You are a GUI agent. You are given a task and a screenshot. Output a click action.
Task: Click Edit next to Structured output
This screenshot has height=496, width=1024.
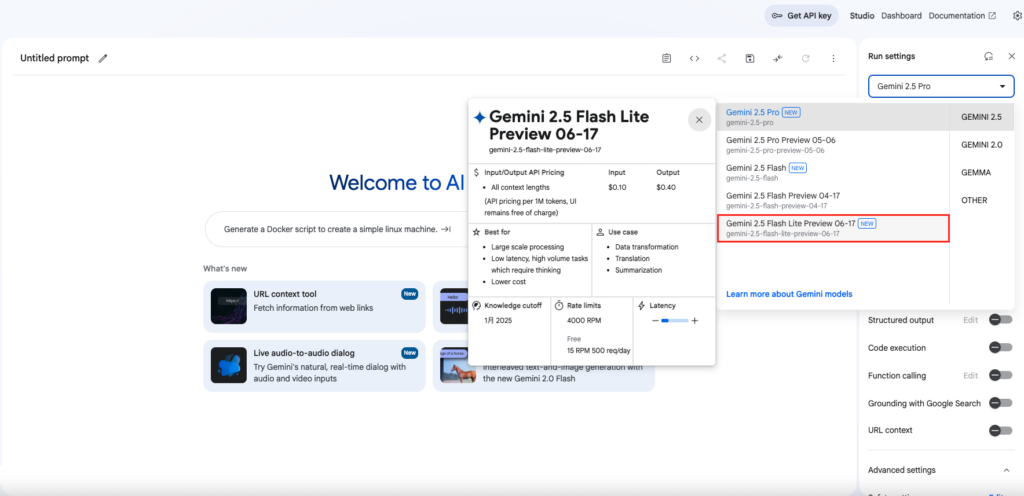click(x=970, y=320)
